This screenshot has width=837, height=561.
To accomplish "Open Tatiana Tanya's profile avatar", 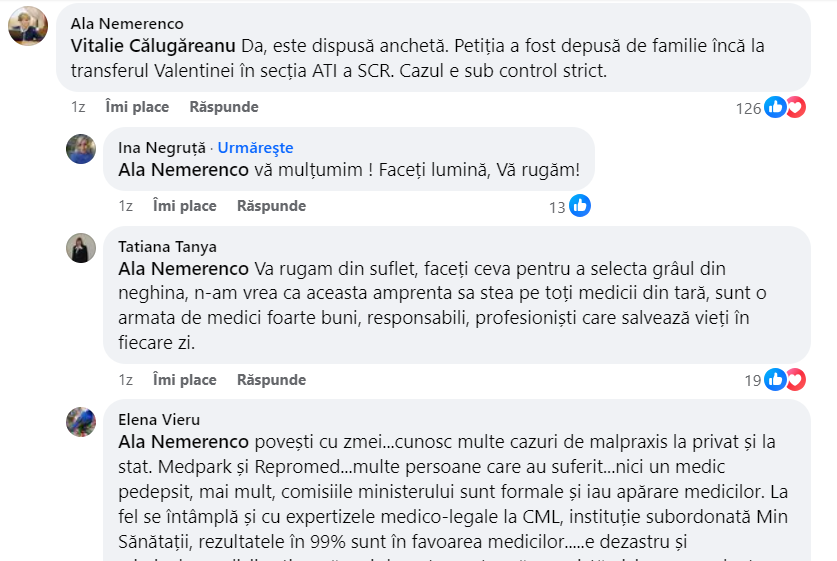I will tap(81, 248).
